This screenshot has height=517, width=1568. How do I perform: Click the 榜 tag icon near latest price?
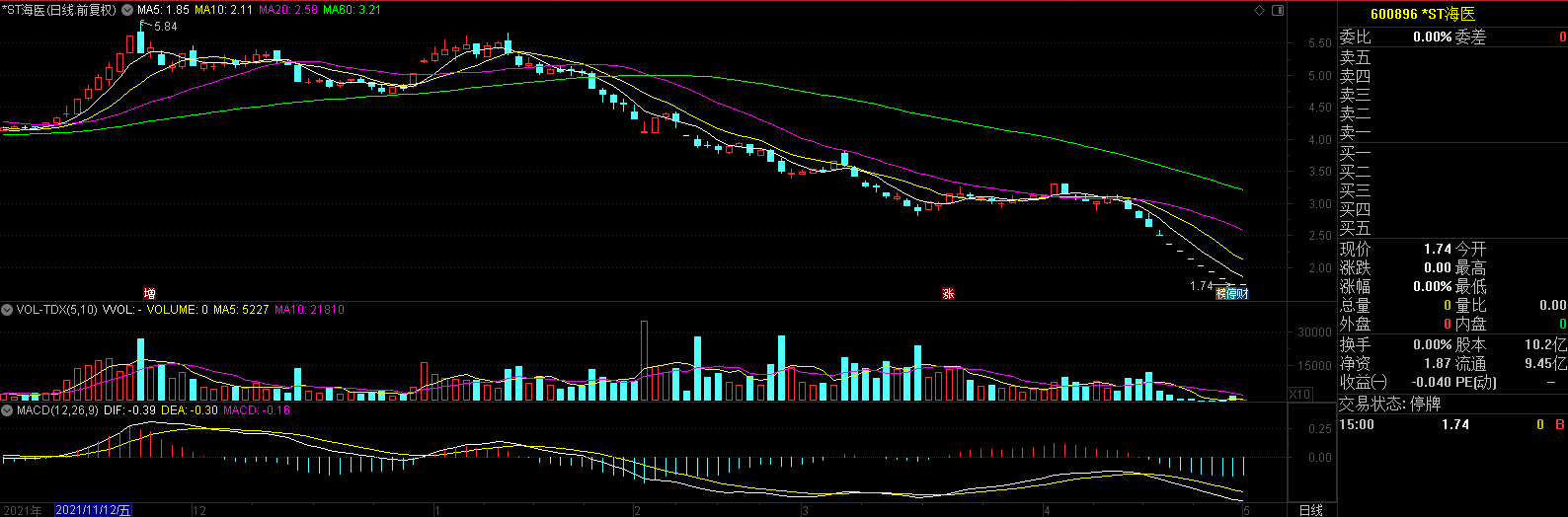click(1221, 293)
